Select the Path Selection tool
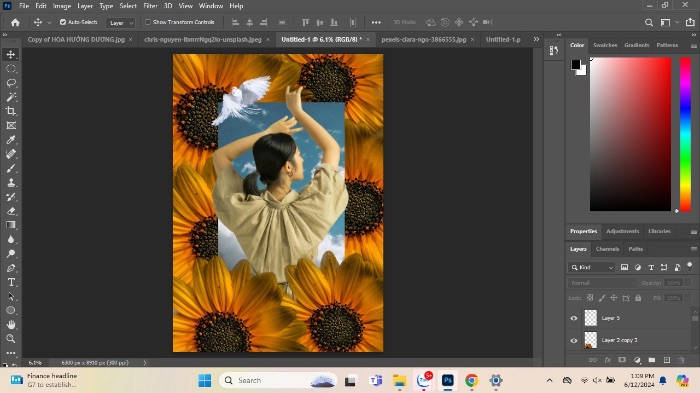Screen dimensions: 700x393 click(11, 297)
